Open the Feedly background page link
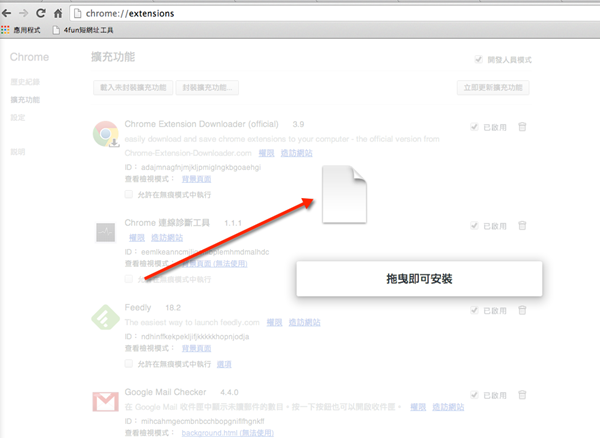Viewport: 600px width, 438px height. pos(196,348)
